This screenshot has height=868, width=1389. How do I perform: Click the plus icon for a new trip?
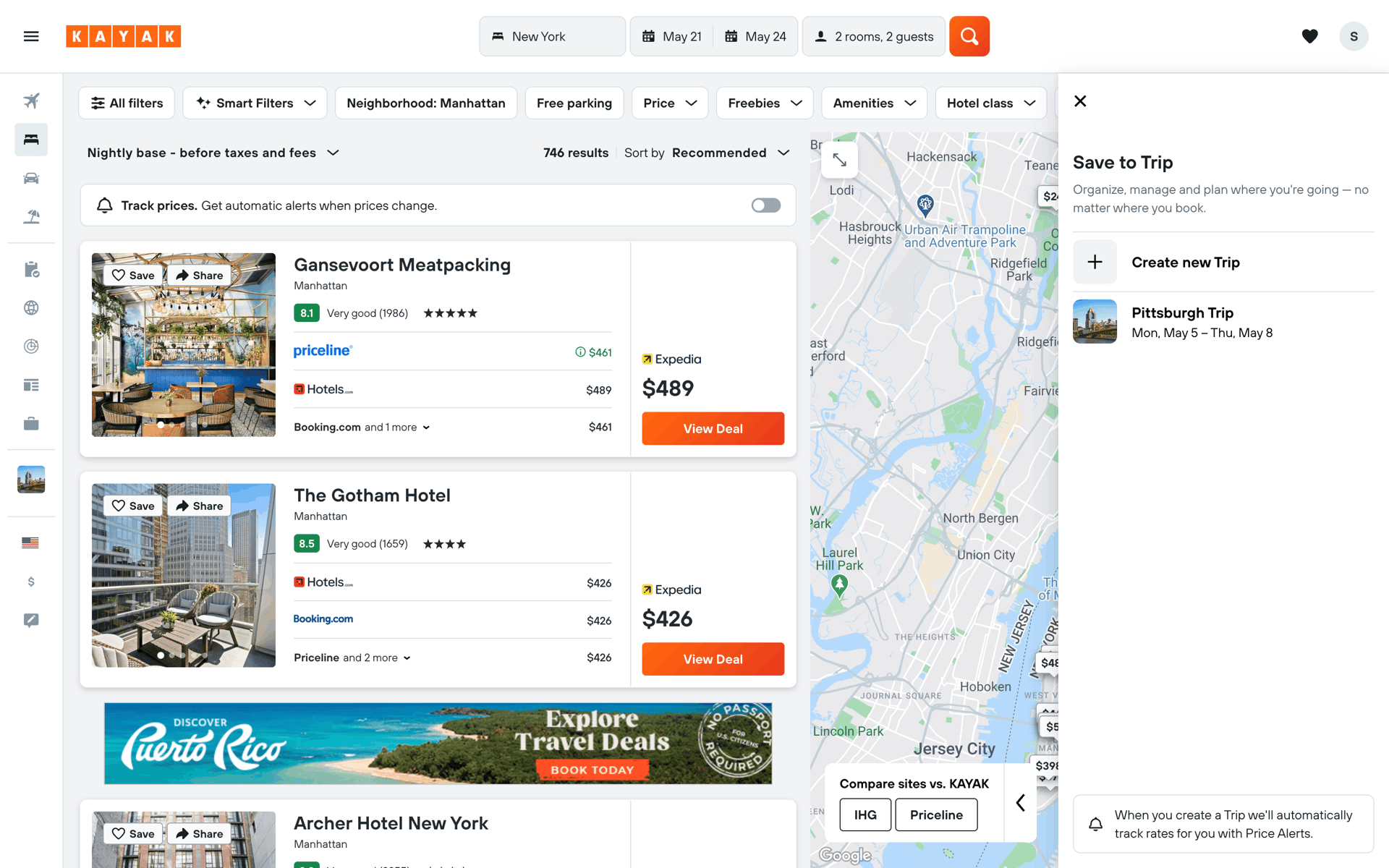(1095, 262)
